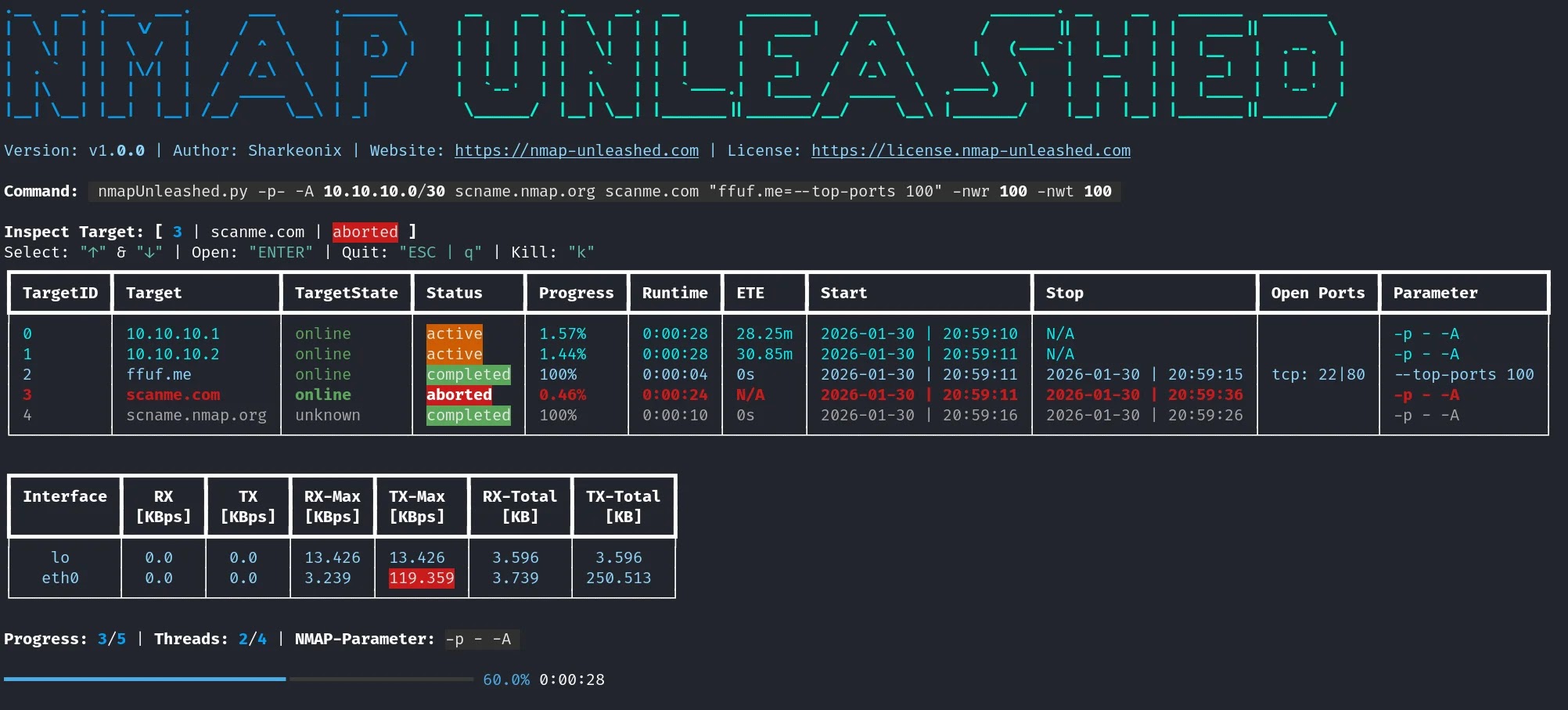Click the tcp: 22|80 open ports entry
The image size is (1568, 710).
tap(1318, 374)
